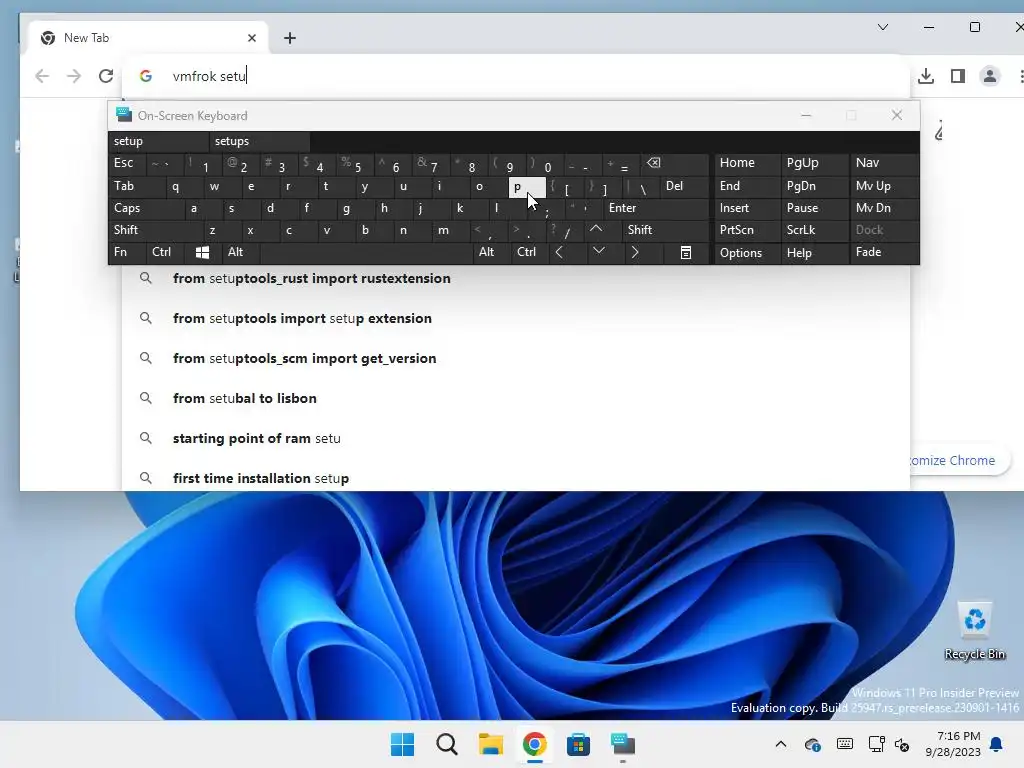This screenshot has width=1024, height=768.
Task: Select suggestion "from setuptools_rust import rustextension"
Action: pyautogui.click(x=515, y=278)
